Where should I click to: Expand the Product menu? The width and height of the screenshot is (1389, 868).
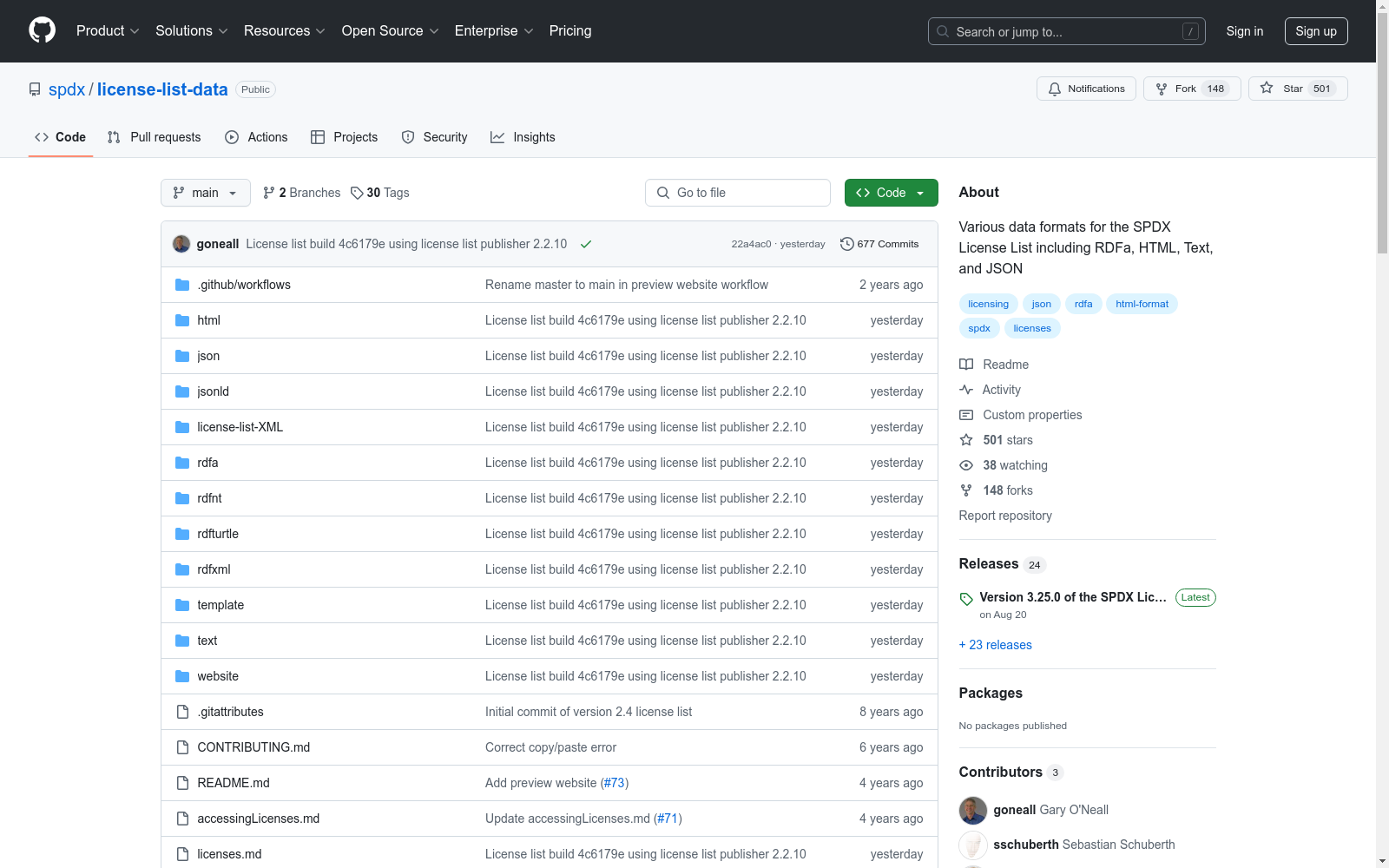tap(108, 31)
